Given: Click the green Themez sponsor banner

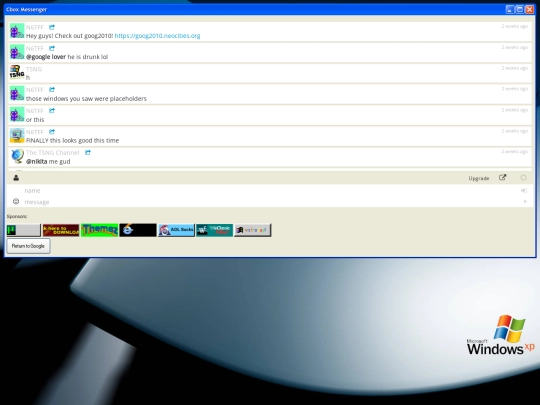Looking at the screenshot, I should [100, 230].
